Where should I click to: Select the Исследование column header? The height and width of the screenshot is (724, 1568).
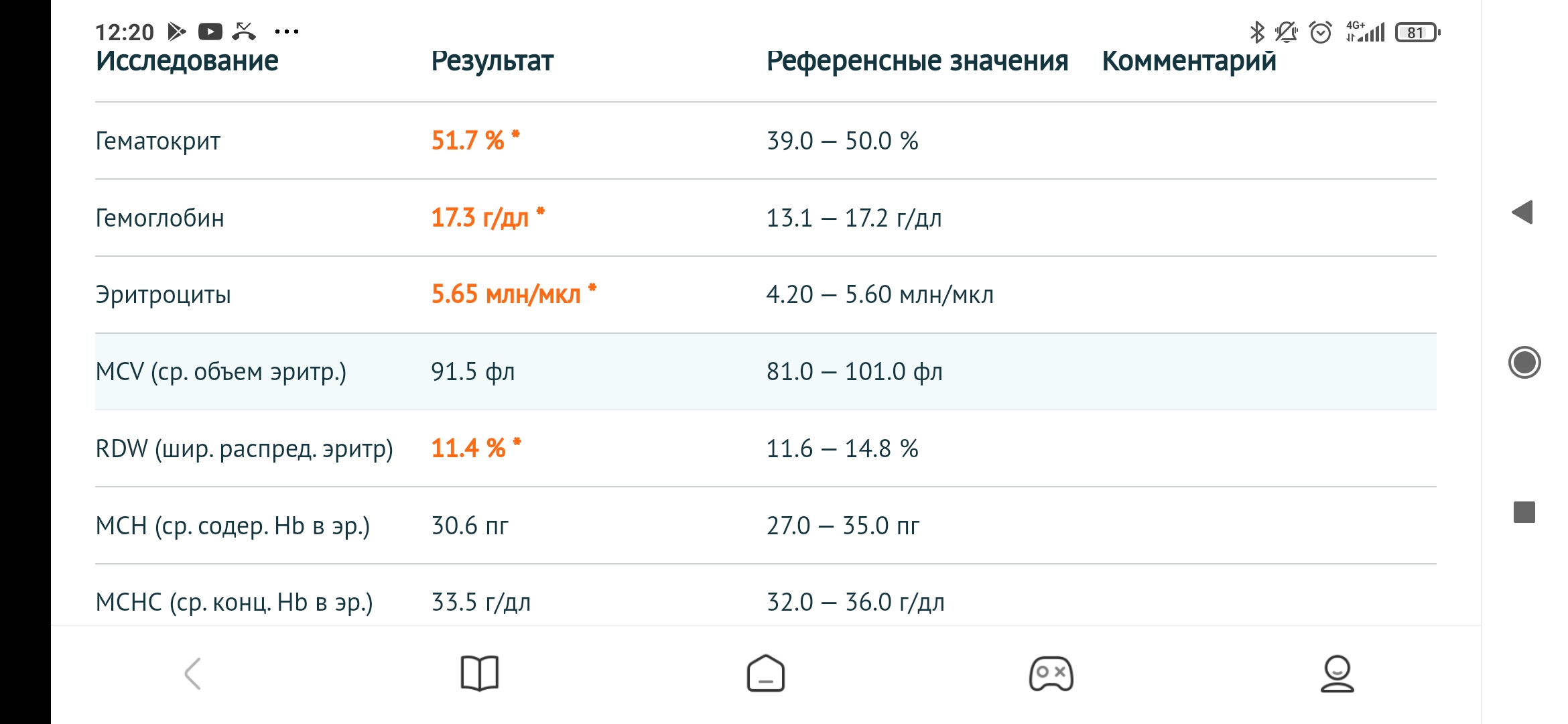pyautogui.click(x=187, y=61)
